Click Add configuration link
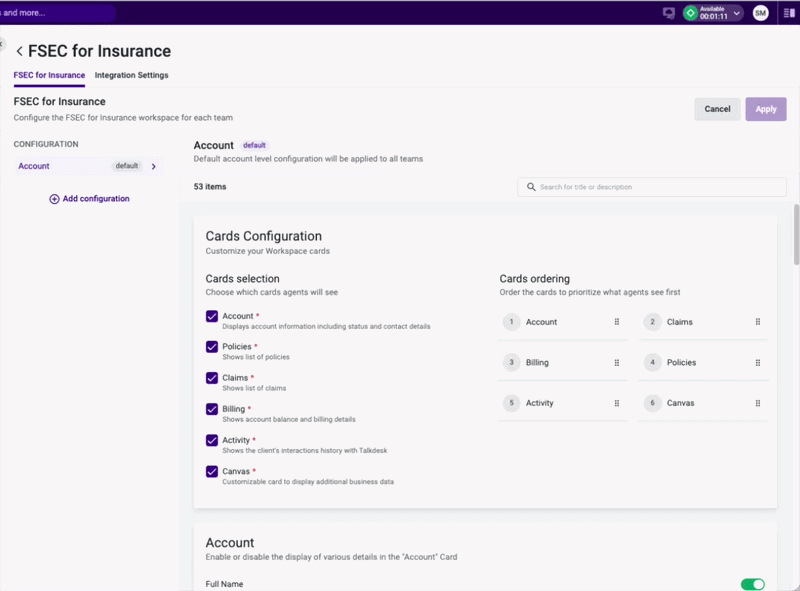Screen dimensions: 800x591 click(89, 199)
